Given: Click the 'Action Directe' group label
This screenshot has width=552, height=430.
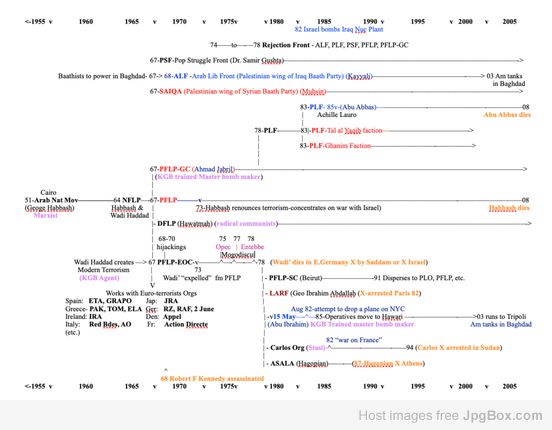Looking at the screenshot, I should pyautogui.click(x=186, y=324).
